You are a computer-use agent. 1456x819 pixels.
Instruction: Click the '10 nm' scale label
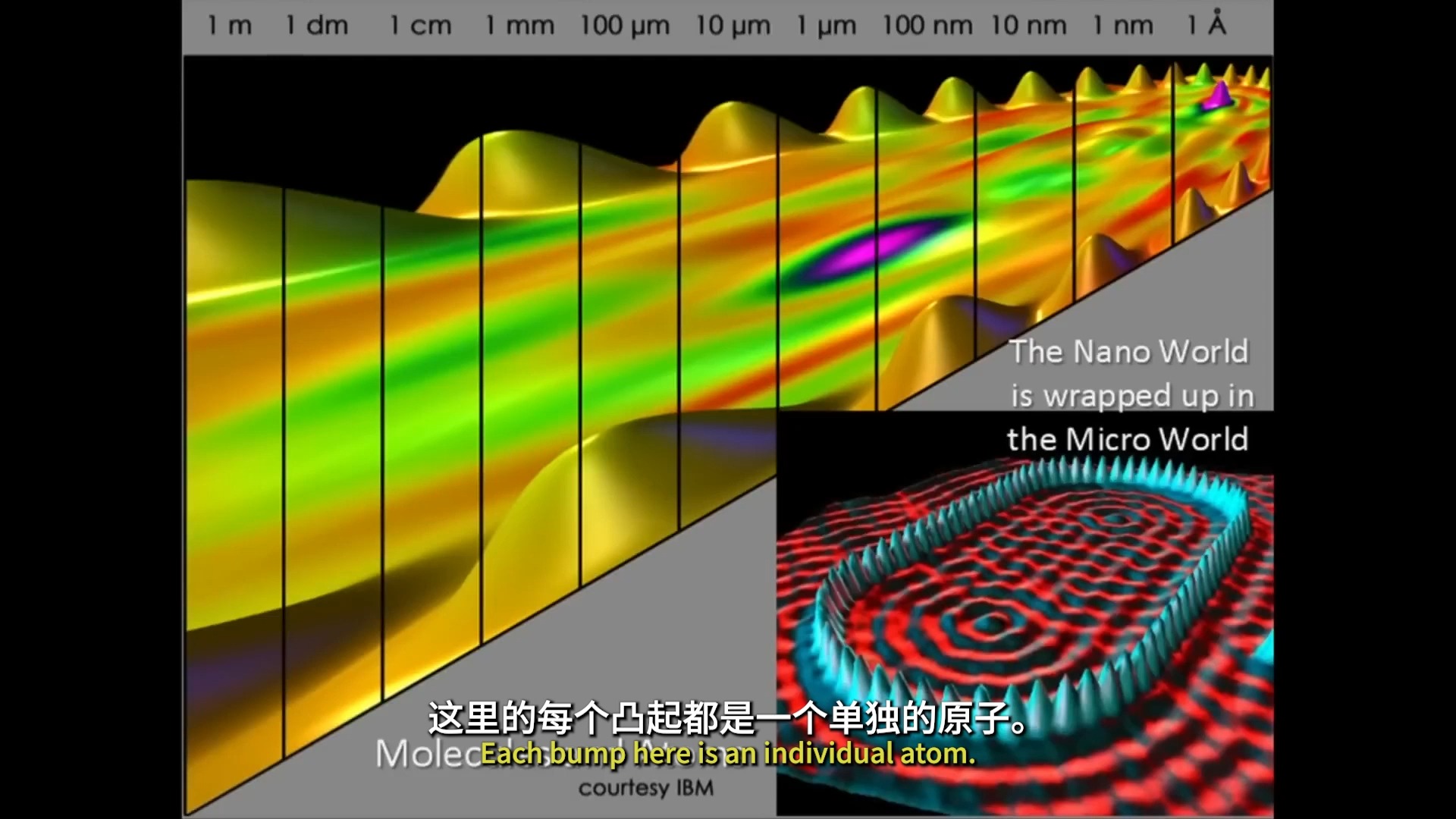1028,26
